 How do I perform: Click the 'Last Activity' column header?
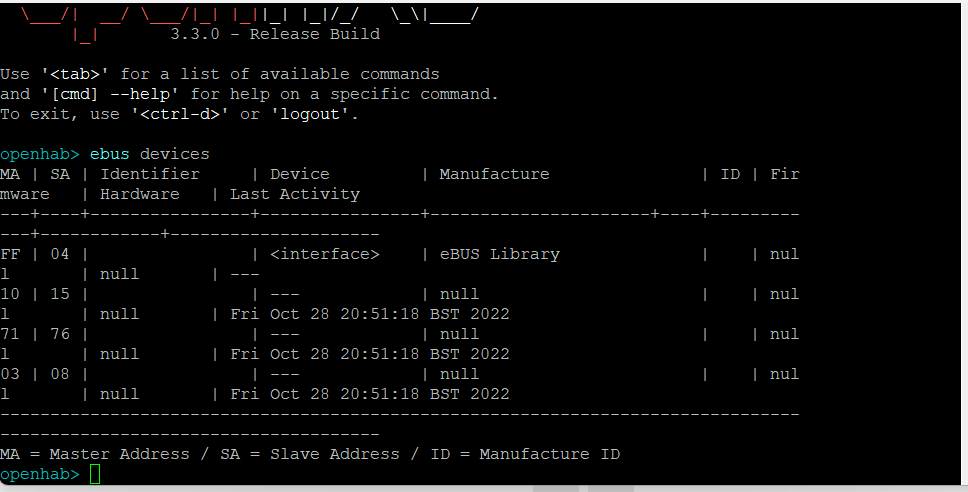(x=295, y=194)
